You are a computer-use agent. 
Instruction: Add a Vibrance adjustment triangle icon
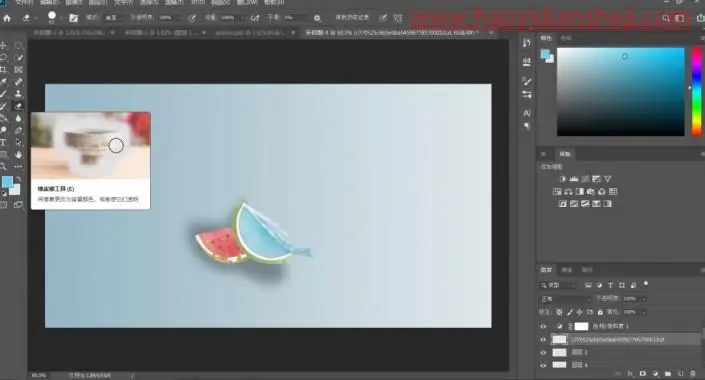click(x=607, y=179)
